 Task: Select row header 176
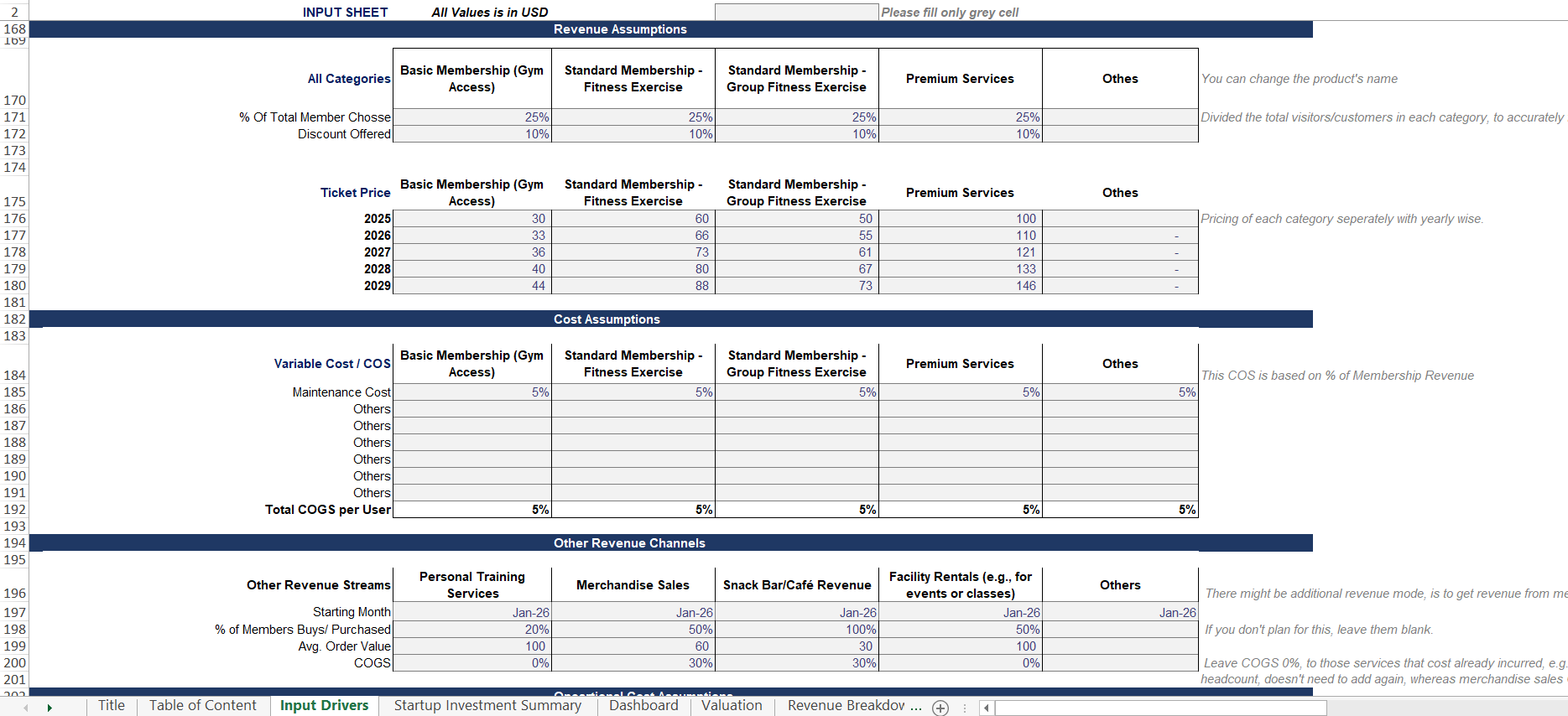click(14, 219)
